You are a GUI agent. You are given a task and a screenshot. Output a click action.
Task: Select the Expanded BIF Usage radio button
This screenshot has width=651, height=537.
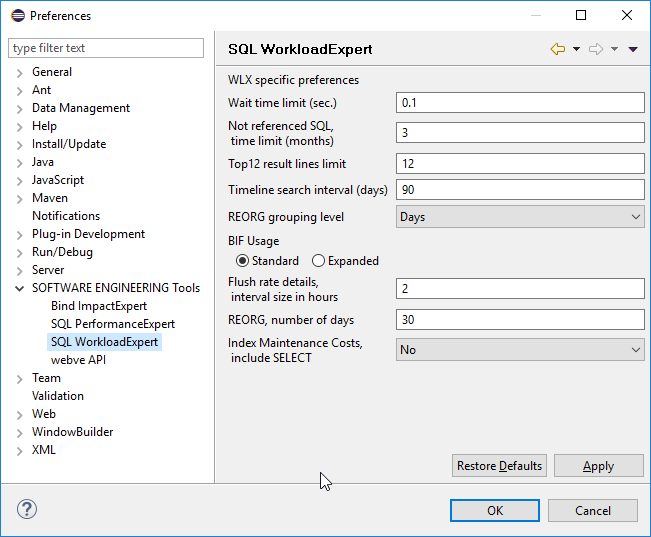pyautogui.click(x=319, y=261)
